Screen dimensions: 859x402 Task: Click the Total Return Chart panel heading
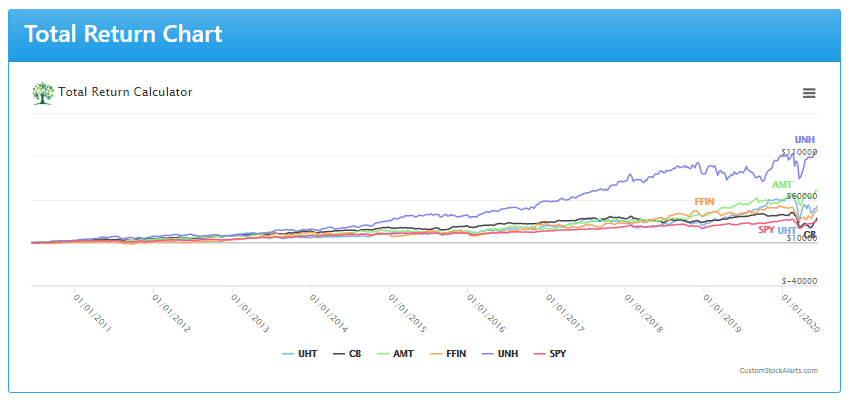pyautogui.click(x=123, y=34)
